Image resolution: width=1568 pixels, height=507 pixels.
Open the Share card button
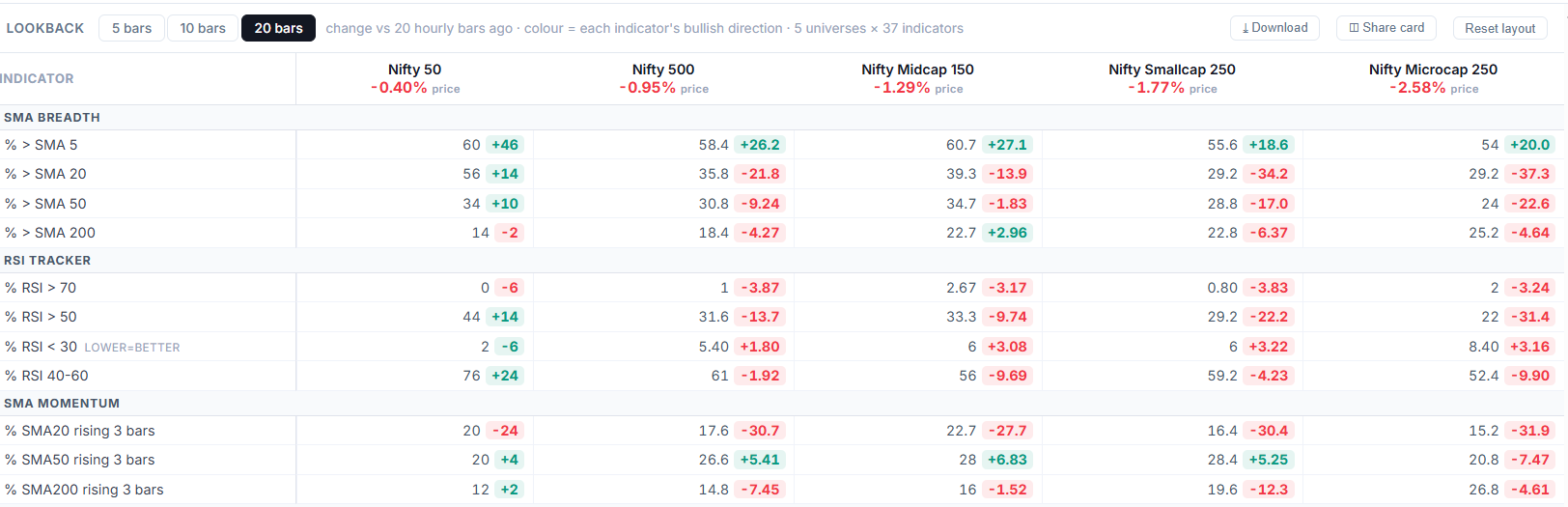point(1386,28)
